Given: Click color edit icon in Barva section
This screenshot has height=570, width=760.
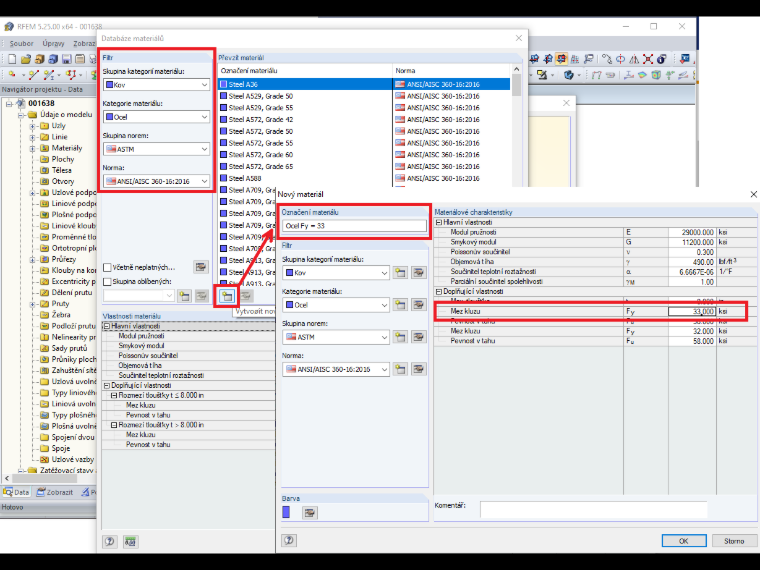Looking at the screenshot, I should [x=309, y=512].
